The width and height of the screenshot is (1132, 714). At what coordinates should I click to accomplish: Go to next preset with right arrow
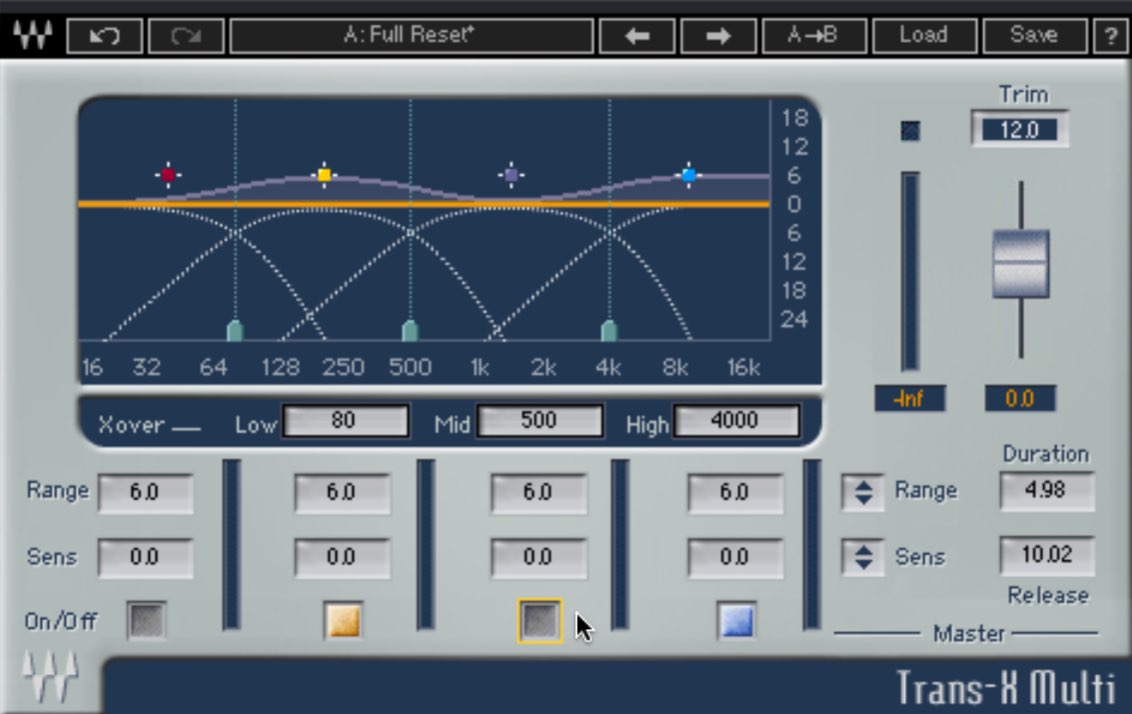pos(718,35)
